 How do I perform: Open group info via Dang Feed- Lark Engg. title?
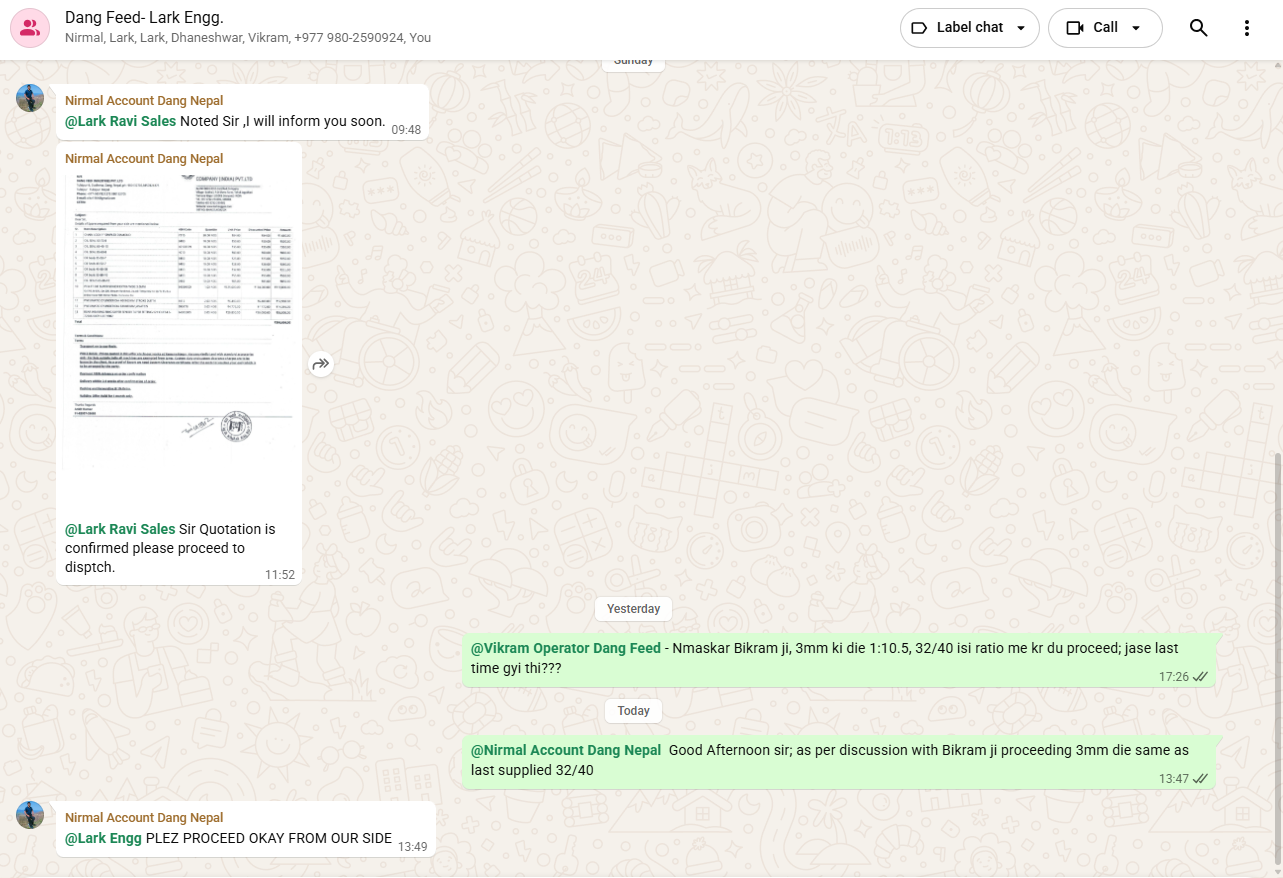[144, 17]
